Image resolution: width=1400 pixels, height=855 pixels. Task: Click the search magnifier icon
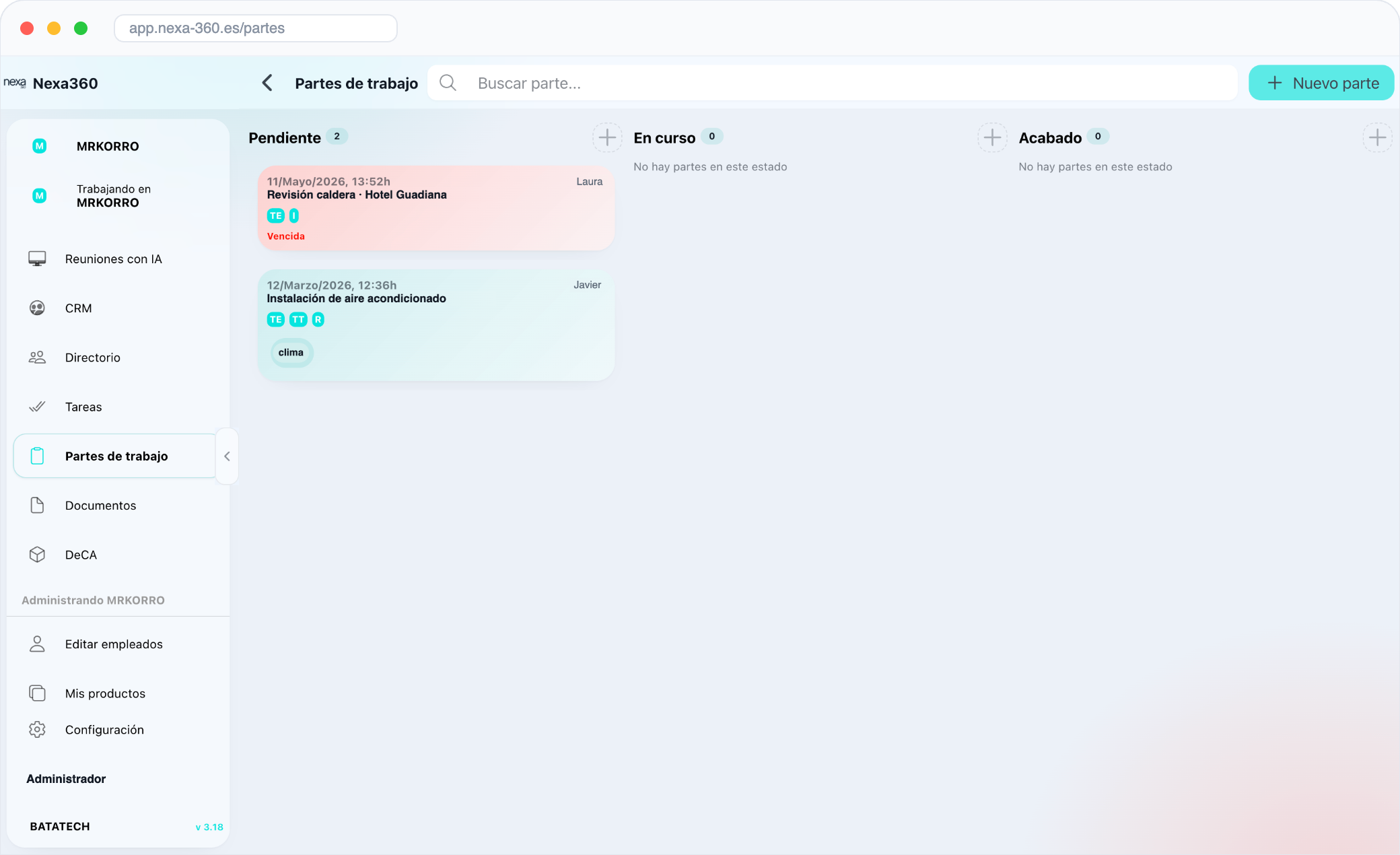point(448,83)
